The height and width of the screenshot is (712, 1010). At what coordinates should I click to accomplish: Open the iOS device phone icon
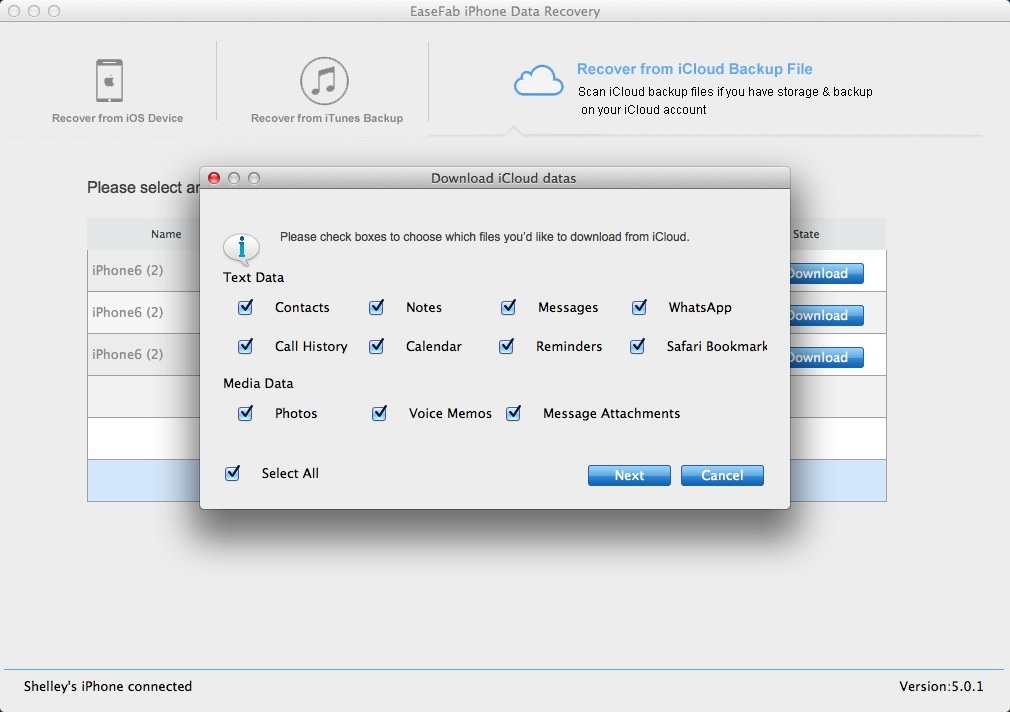[110, 81]
